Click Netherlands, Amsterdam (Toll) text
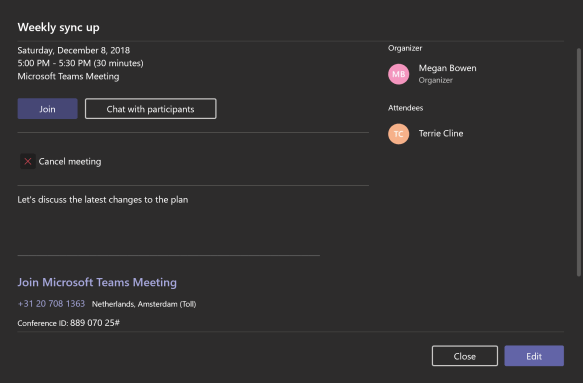The image size is (583, 383). click(x=144, y=304)
